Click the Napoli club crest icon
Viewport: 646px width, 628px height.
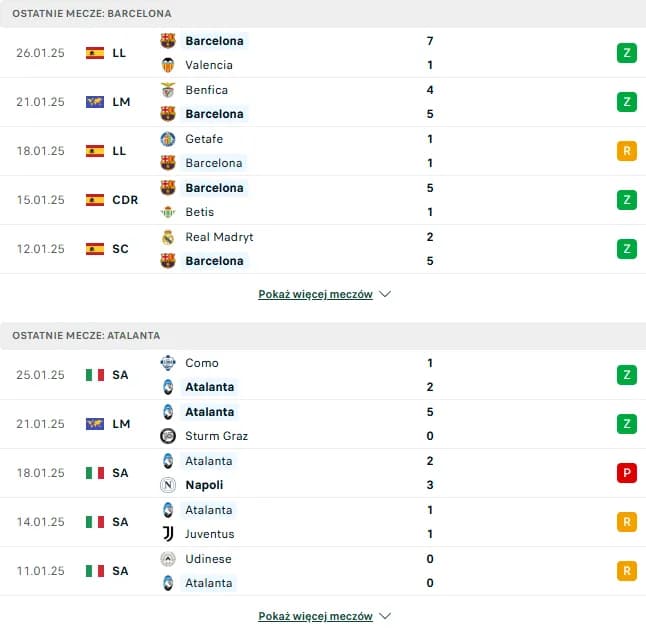168,485
